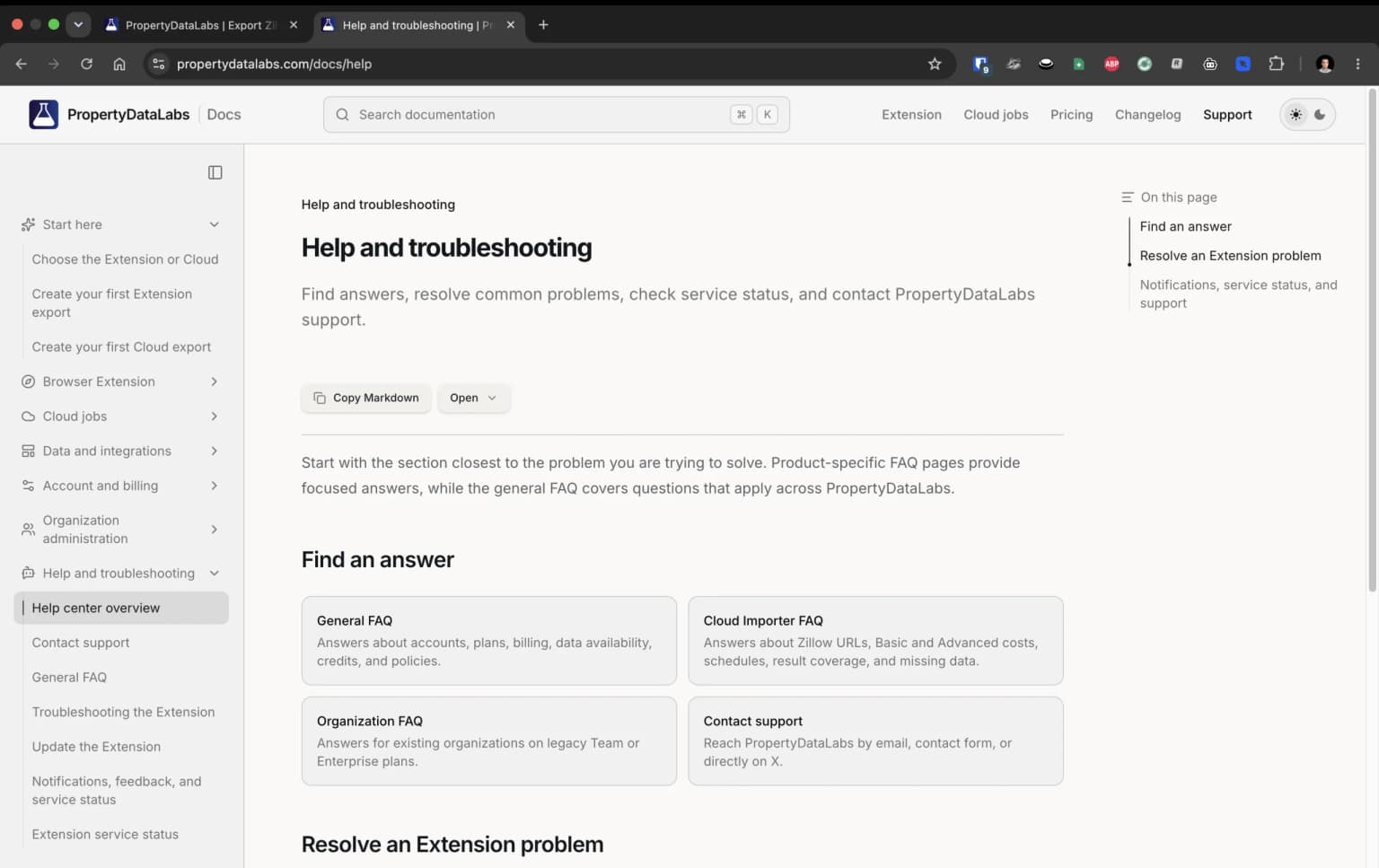
Task: Open Pricing in top navigation
Action: (1071, 115)
